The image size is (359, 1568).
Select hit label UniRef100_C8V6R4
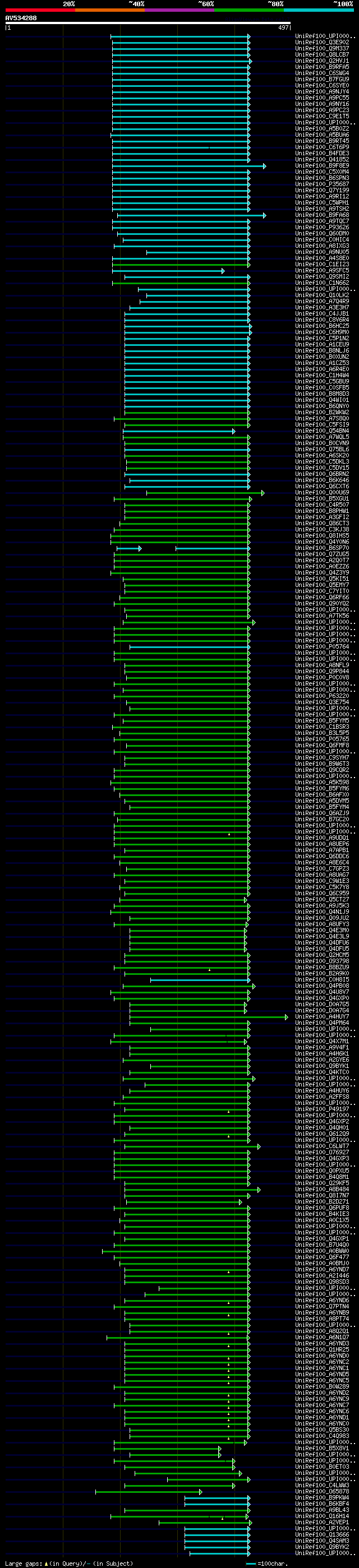pyautogui.click(x=323, y=320)
